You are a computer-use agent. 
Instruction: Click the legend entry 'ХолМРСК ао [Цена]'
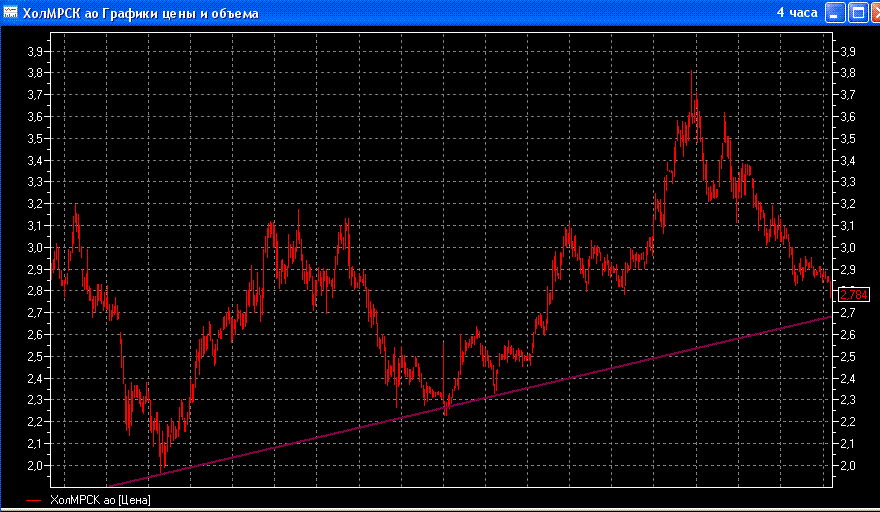pyautogui.click(x=100, y=500)
